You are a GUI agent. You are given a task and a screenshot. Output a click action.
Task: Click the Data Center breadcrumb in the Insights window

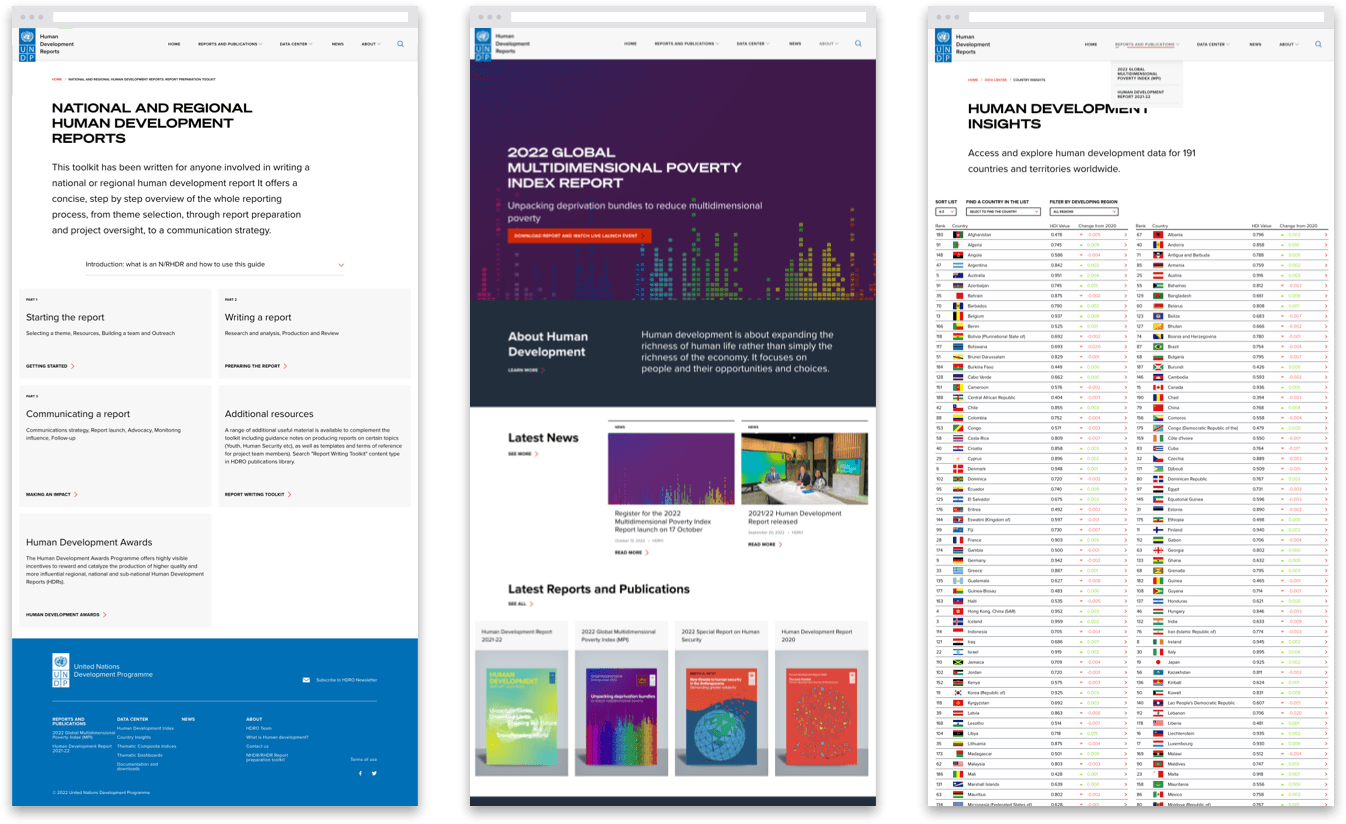point(996,79)
